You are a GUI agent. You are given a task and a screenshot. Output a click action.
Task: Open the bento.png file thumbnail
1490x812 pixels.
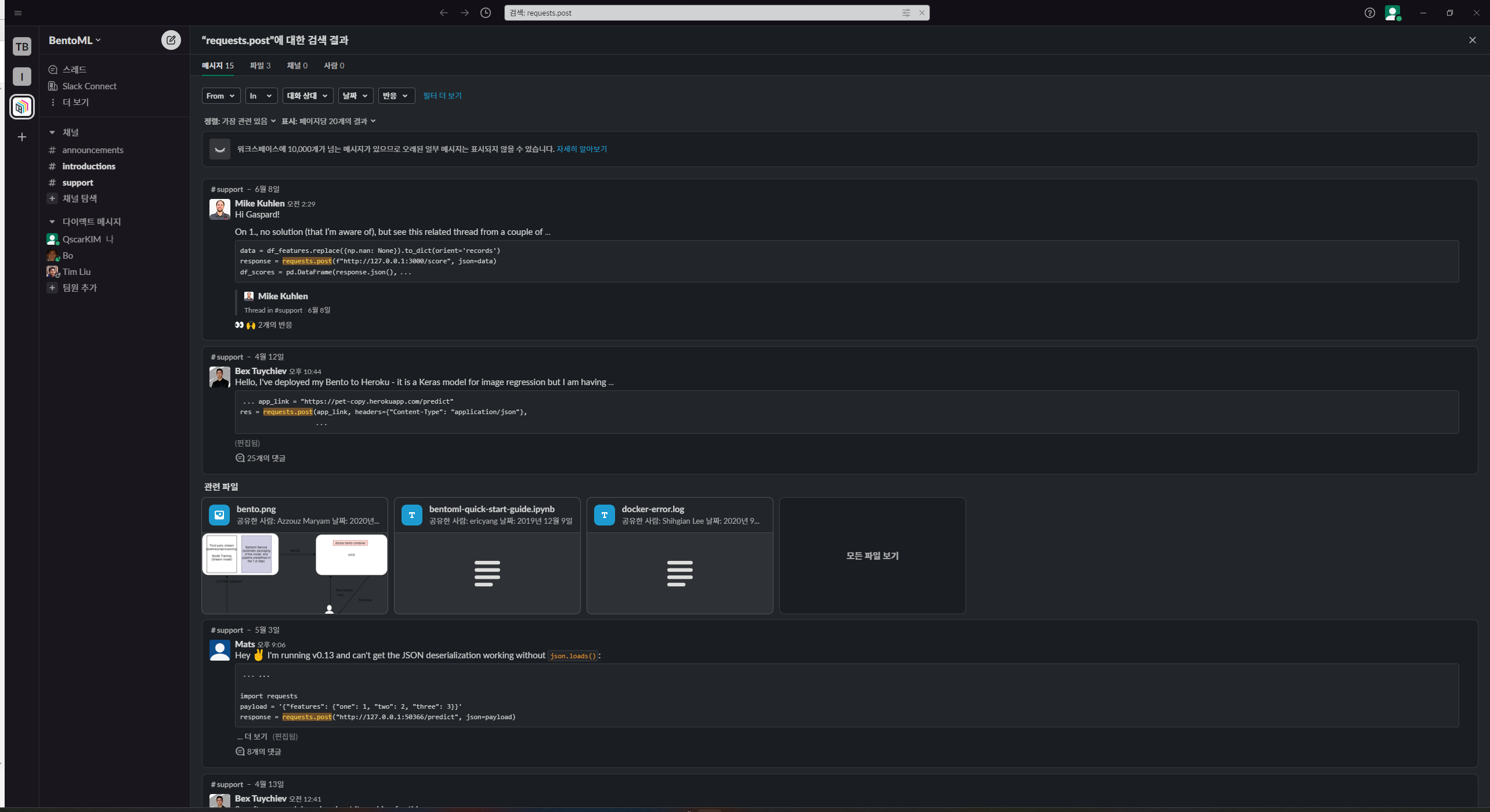(x=295, y=573)
